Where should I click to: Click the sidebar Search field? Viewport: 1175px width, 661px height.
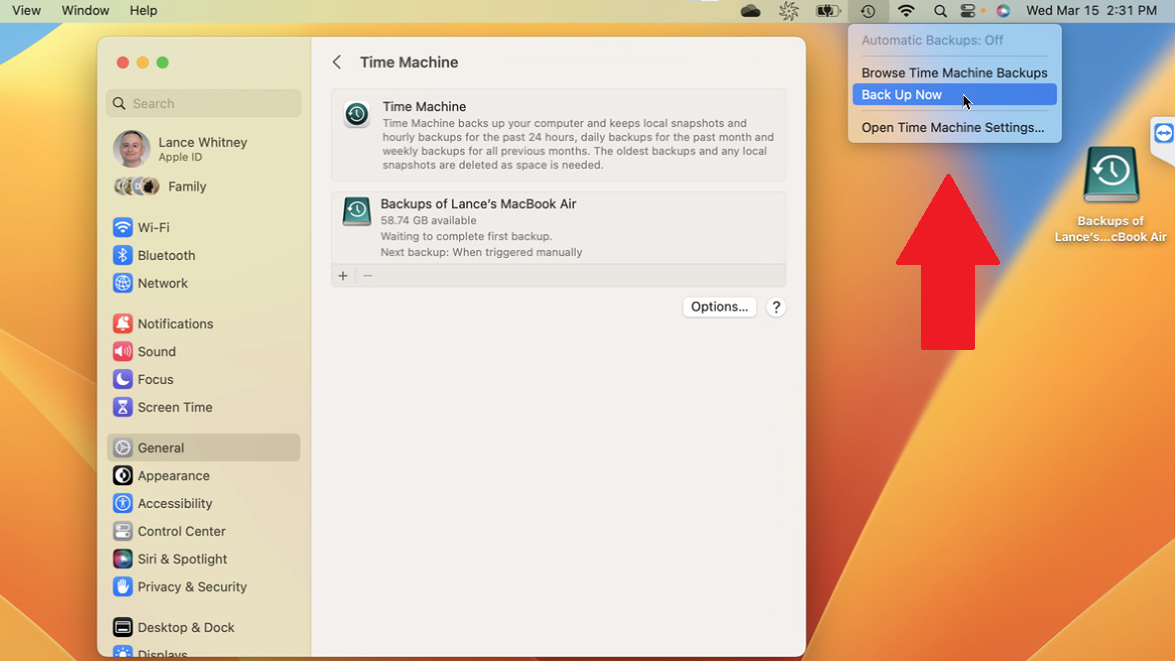(204, 103)
